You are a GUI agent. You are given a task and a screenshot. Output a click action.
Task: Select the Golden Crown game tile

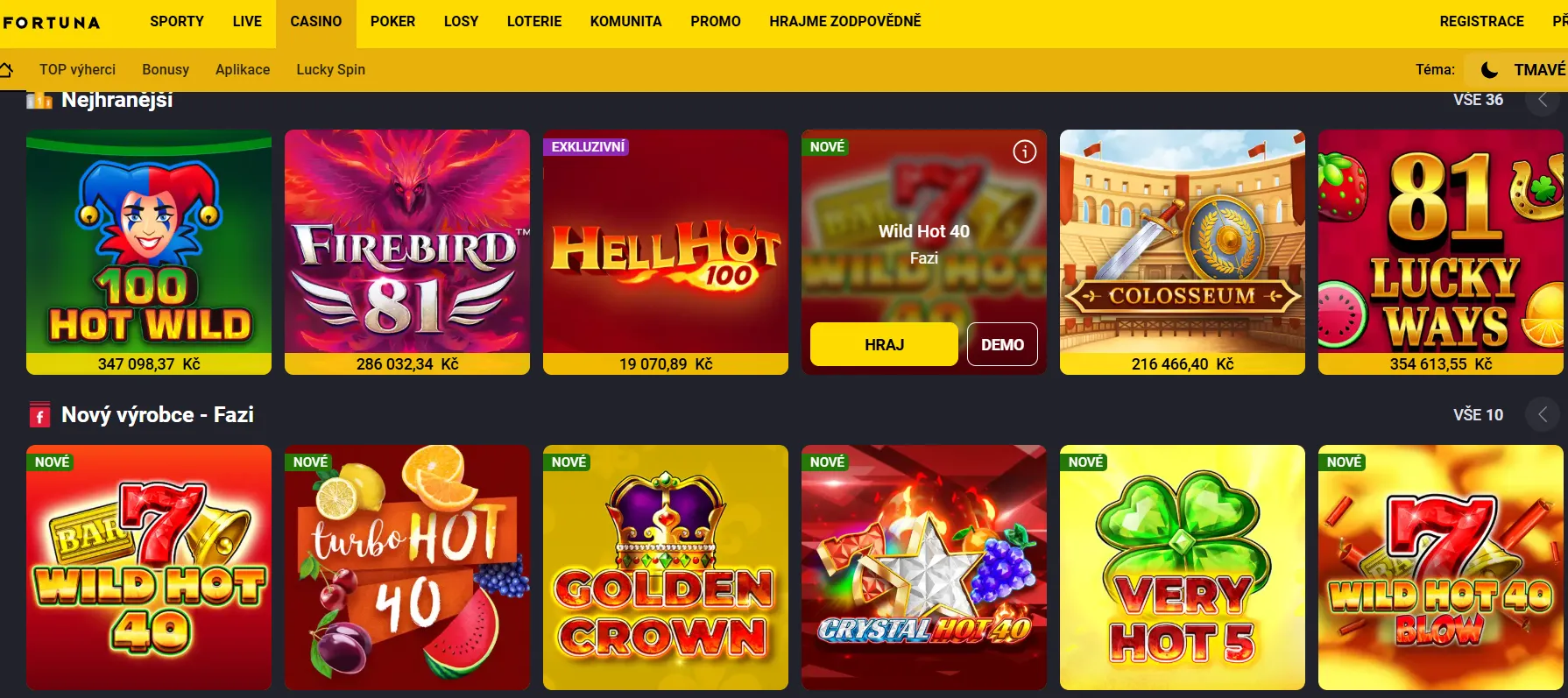click(666, 568)
